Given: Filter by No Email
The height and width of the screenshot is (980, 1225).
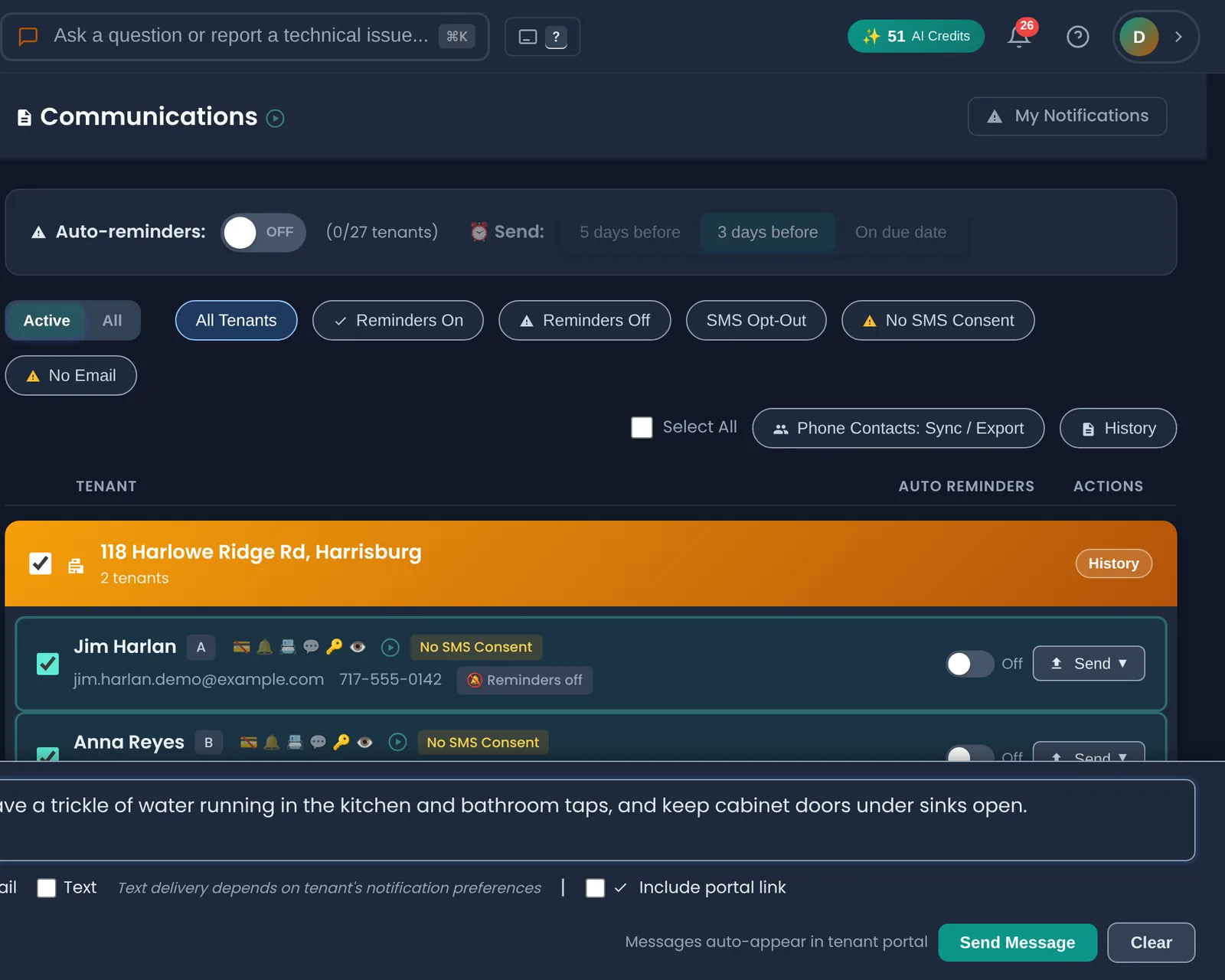Looking at the screenshot, I should coord(71,376).
